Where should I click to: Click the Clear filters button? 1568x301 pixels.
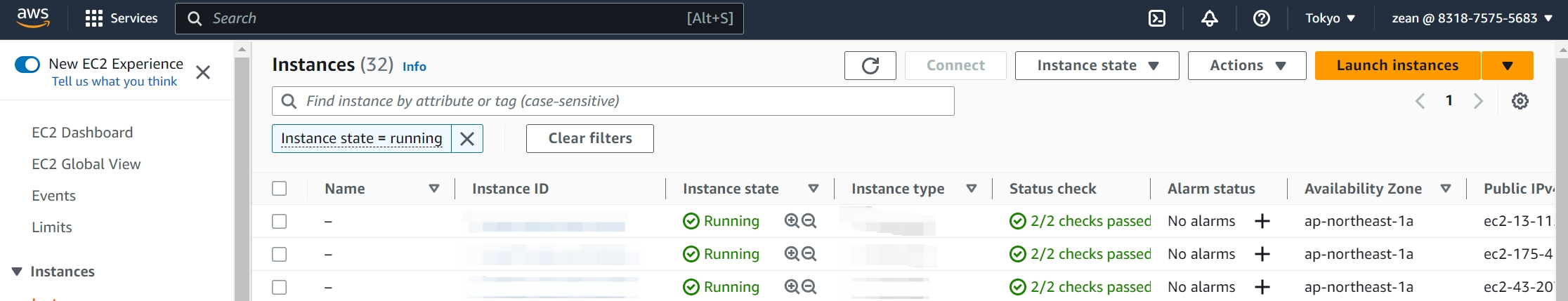click(x=590, y=138)
